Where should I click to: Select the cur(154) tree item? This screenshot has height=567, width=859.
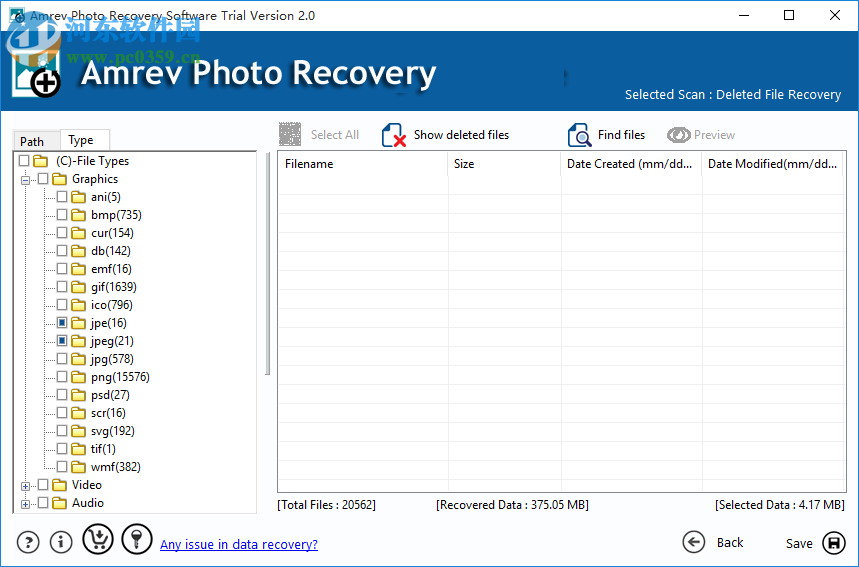click(x=112, y=233)
